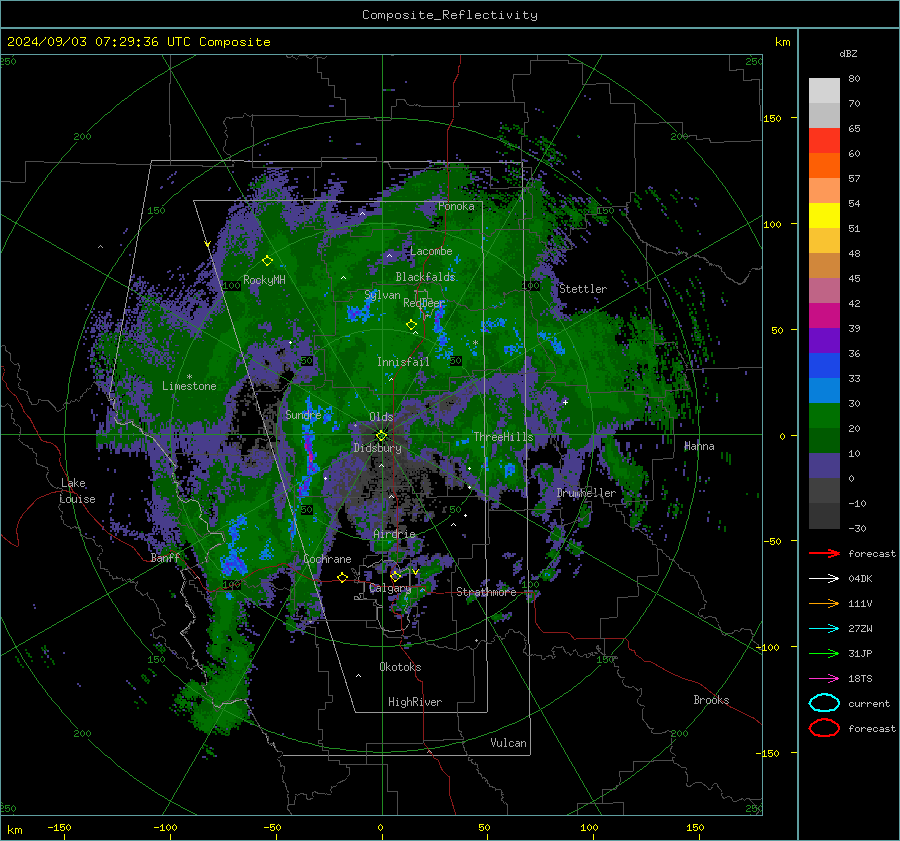This screenshot has width=900, height=841.
Task: Click the RedDeer city label
Action: 424,303
